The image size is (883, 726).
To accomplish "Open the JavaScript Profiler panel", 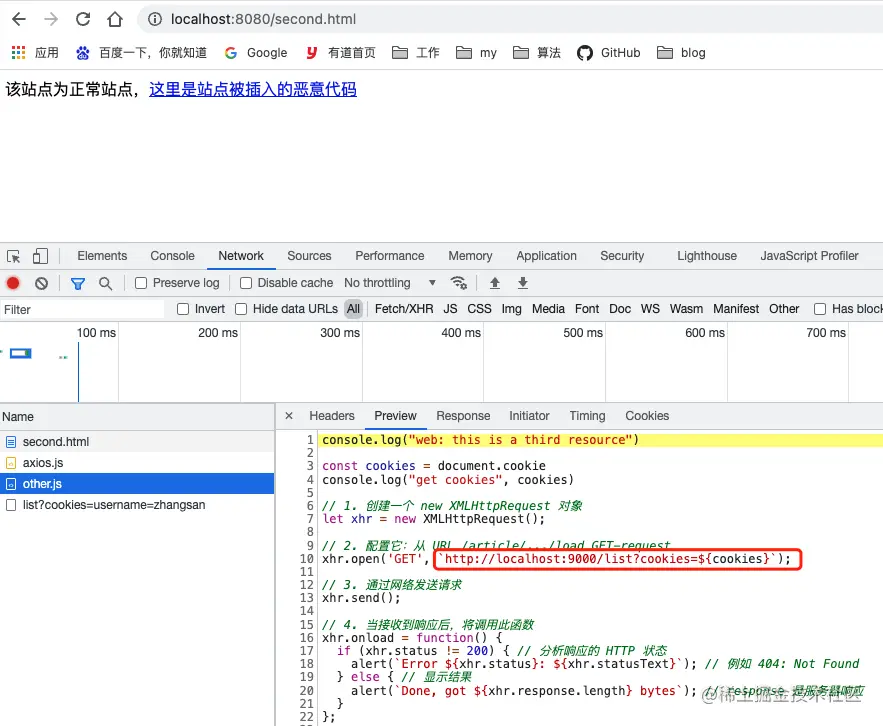I will click(x=809, y=256).
